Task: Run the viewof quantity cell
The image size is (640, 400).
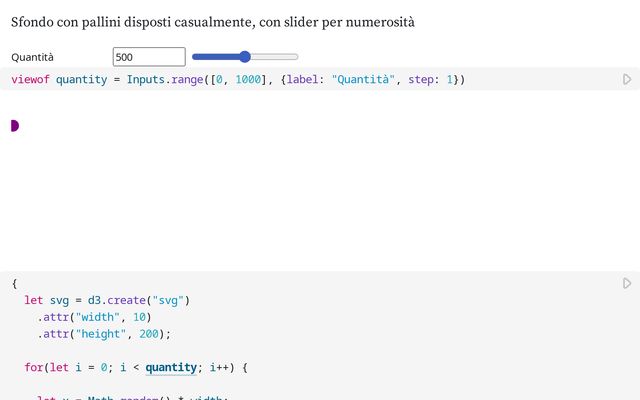Action: coord(627,79)
